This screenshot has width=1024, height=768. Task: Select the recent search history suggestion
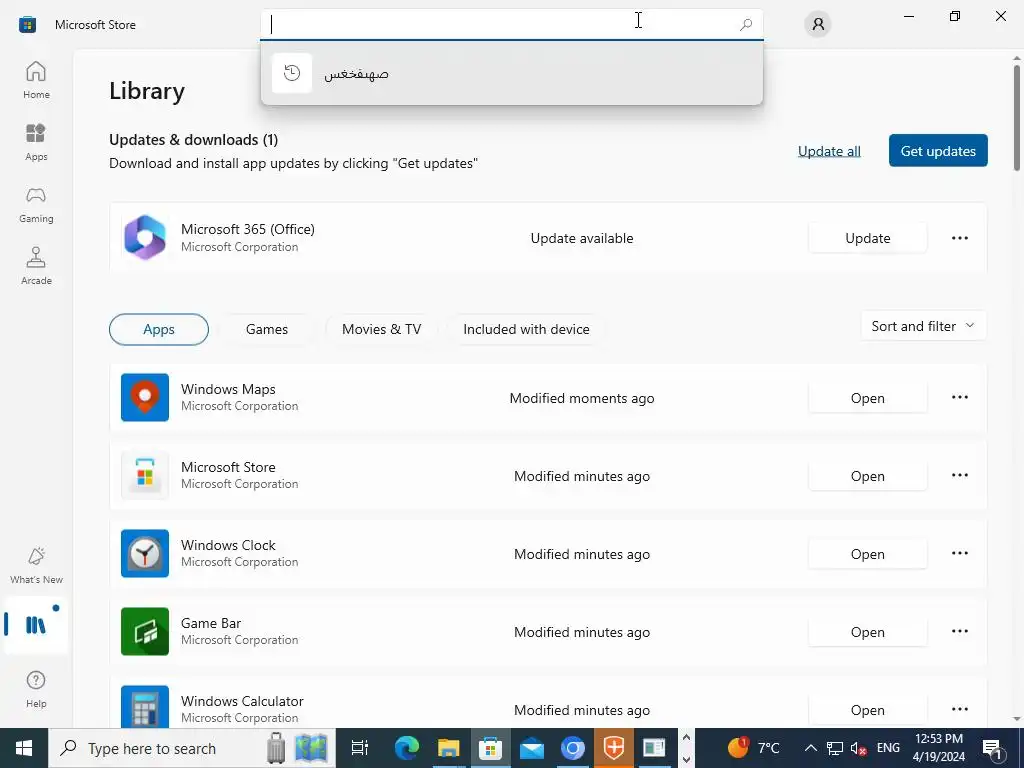pos(511,73)
